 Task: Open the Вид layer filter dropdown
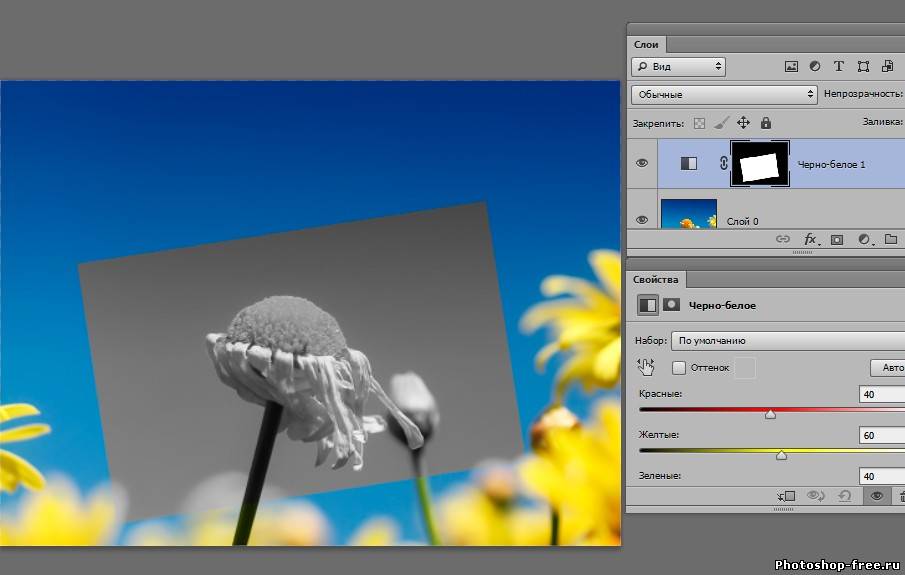677,67
